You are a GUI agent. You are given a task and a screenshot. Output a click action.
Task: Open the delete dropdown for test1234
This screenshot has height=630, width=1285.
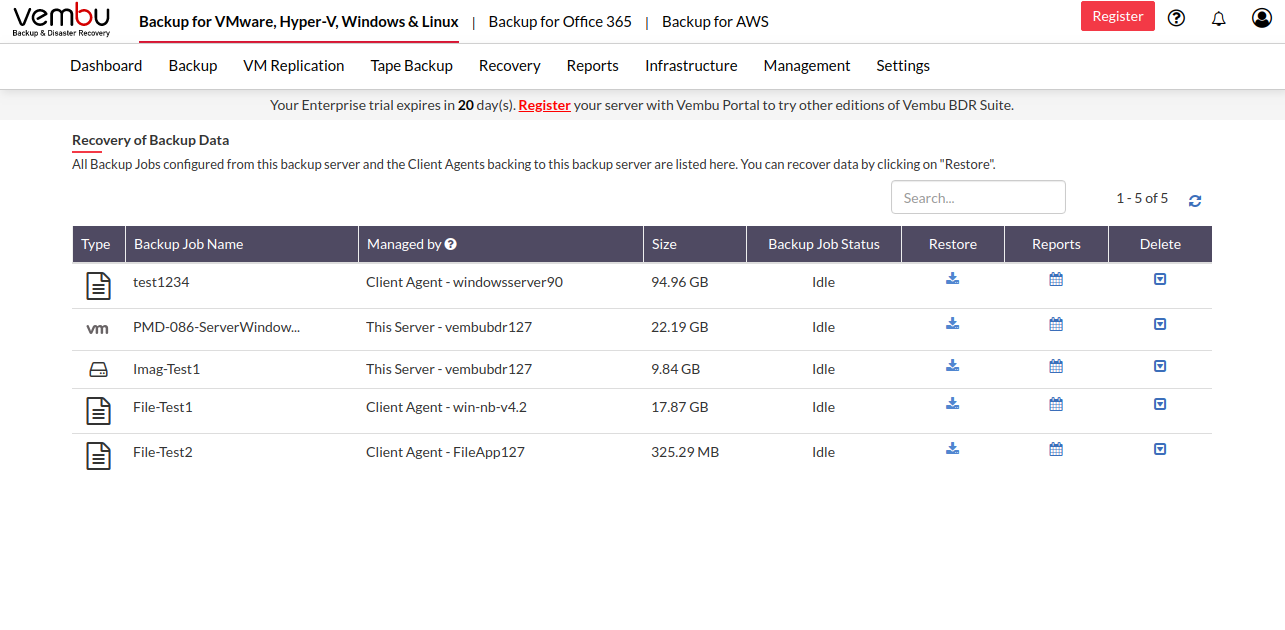[x=1160, y=279]
